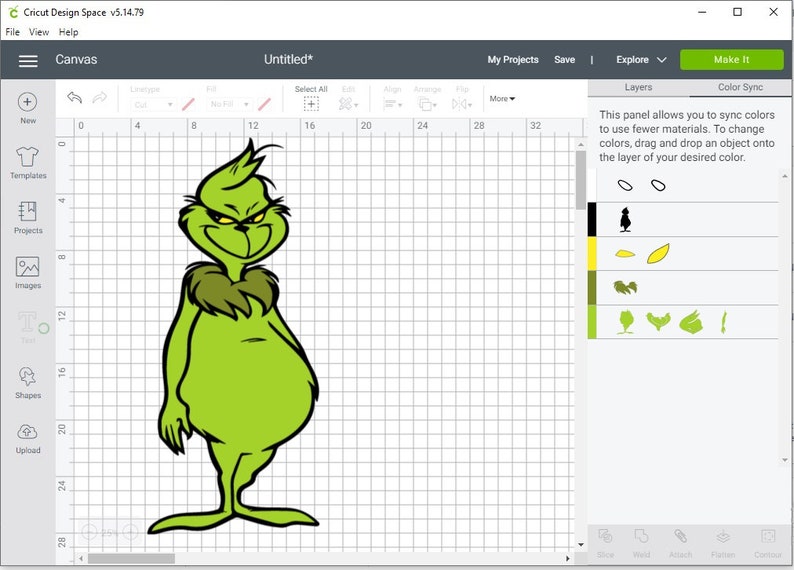This screenshot has width=794, height=570.
Task: Click the Linetype color swatch
Action: coord(188,105)
